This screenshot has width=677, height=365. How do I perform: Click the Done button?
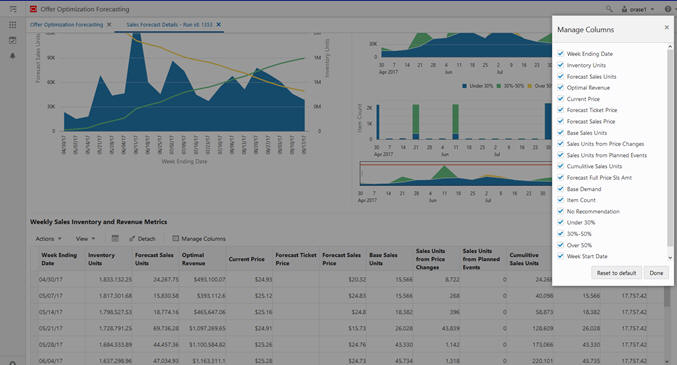656,273
